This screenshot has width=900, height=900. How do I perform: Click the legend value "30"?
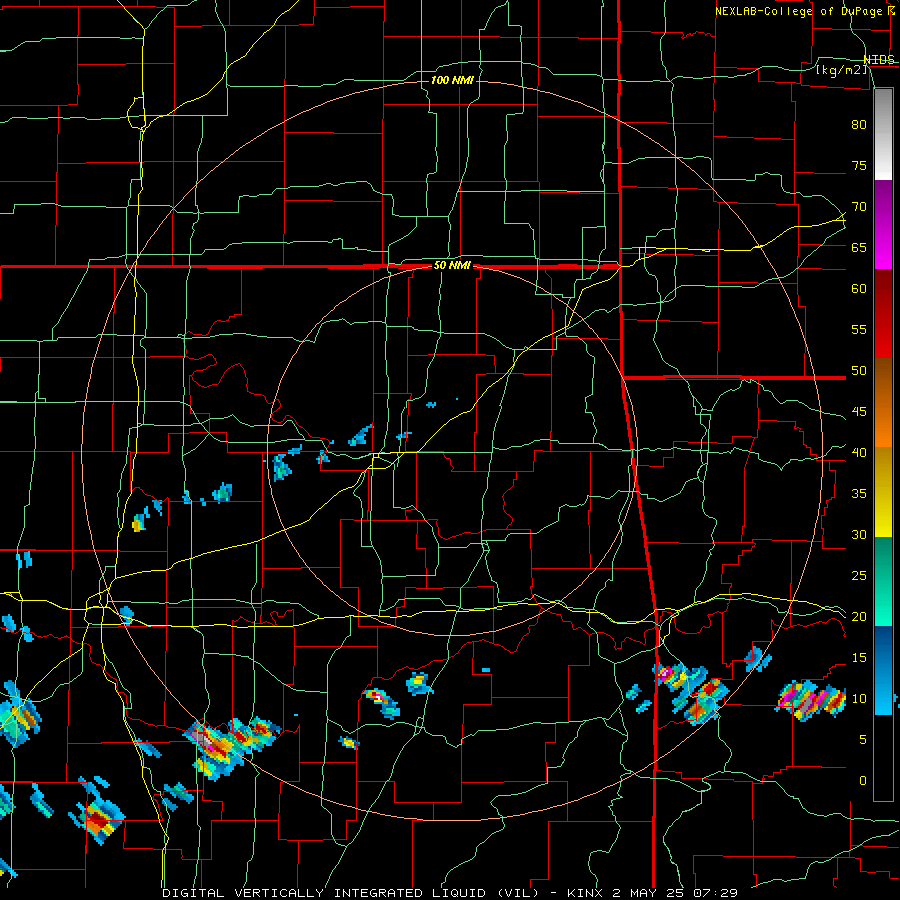point(859,535)
